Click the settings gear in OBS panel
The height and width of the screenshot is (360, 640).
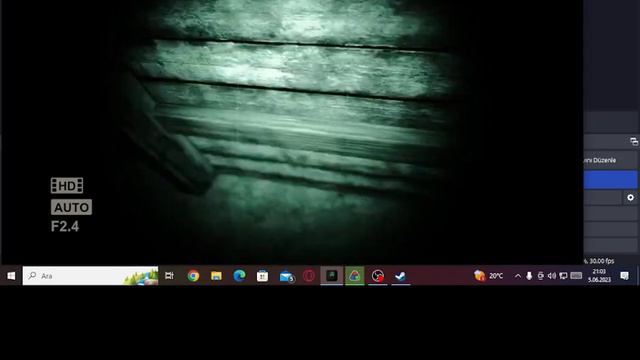[631, 198]
